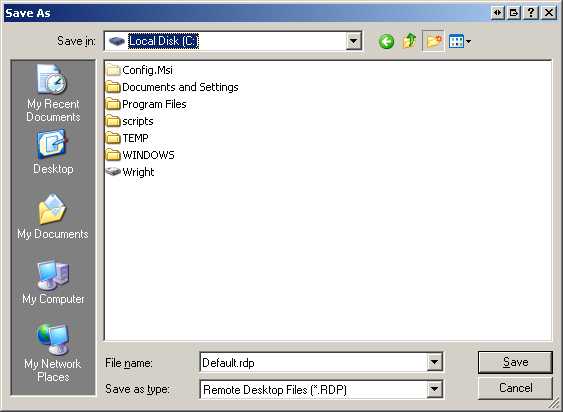
Task: Click the Cancel button
Action: point(515,388)
